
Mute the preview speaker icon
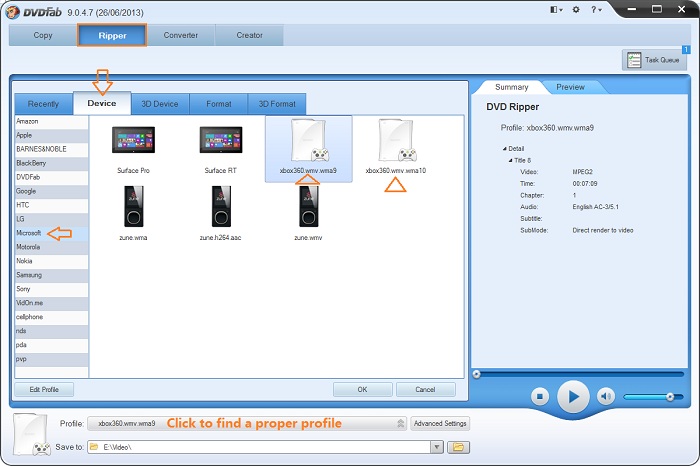[x=605, y=396]
